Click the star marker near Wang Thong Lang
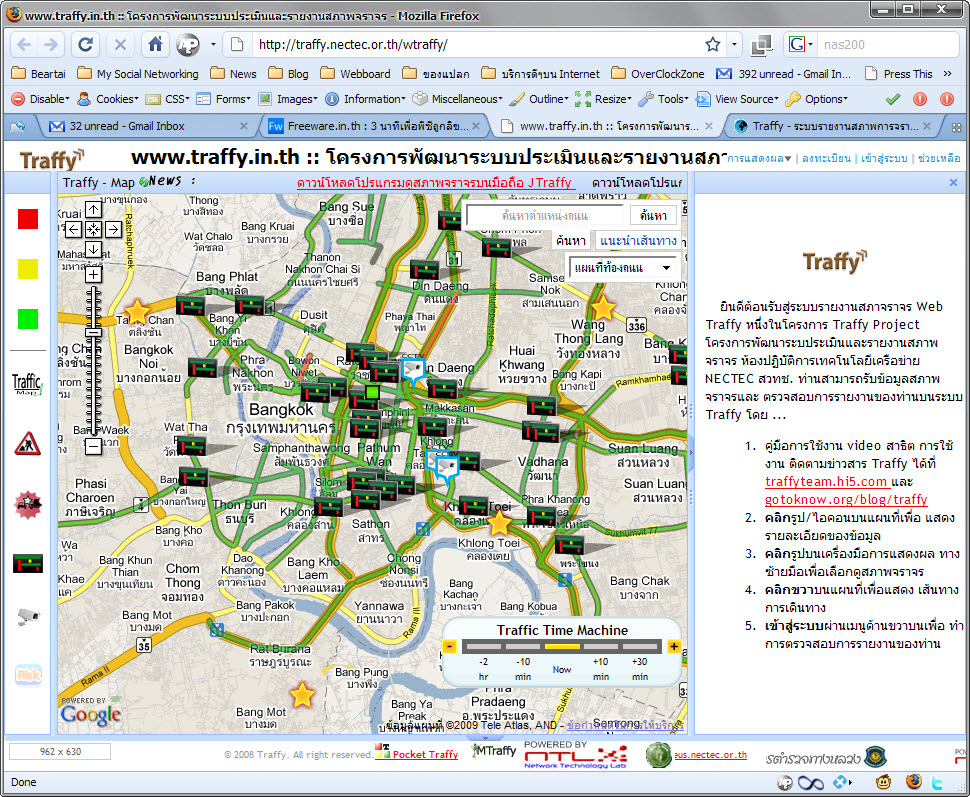970x797 pixels. 603,308
